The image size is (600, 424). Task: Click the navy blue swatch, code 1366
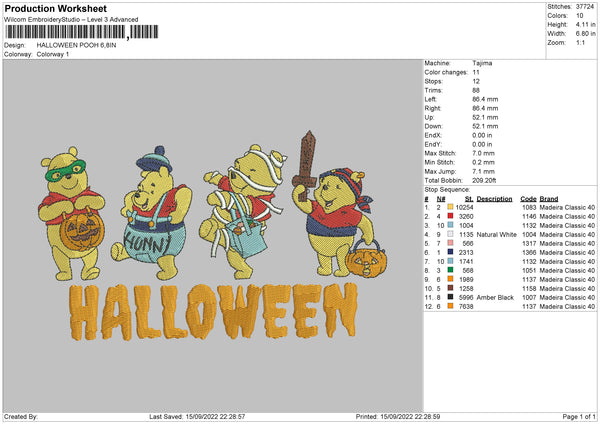coord(450,252)
